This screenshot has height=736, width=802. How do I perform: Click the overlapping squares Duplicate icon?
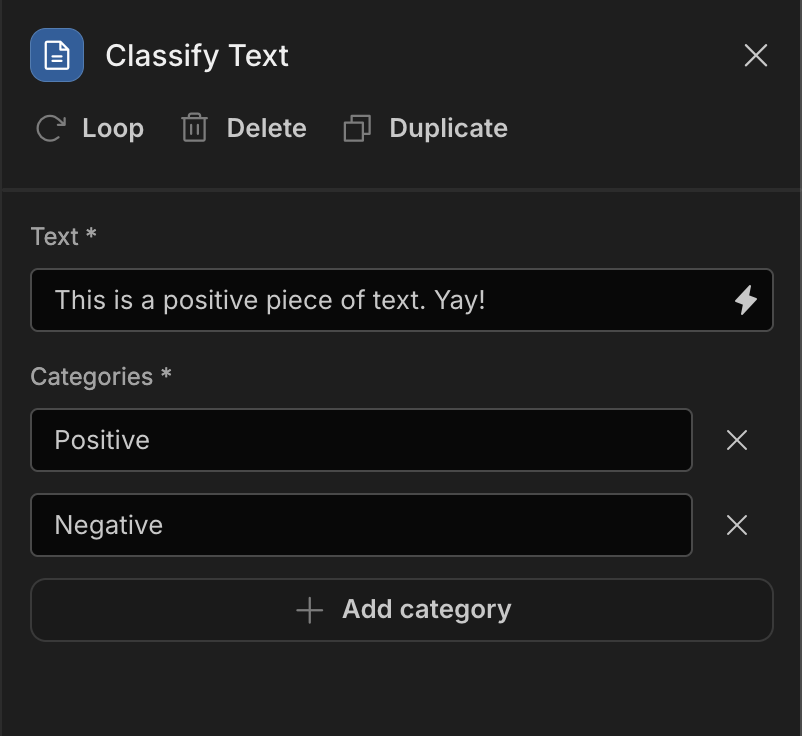pyautogui.click(x=357, y=128)
